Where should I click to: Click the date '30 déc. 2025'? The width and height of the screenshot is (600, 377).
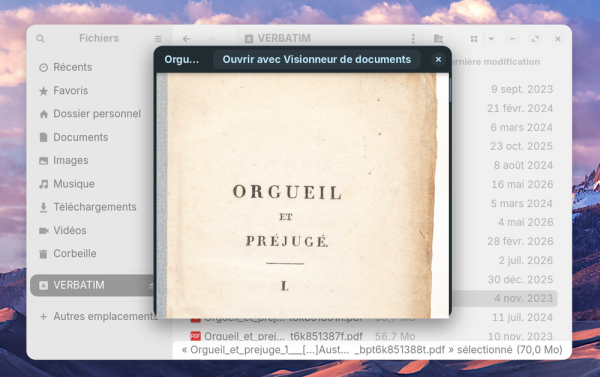point(520,279)
